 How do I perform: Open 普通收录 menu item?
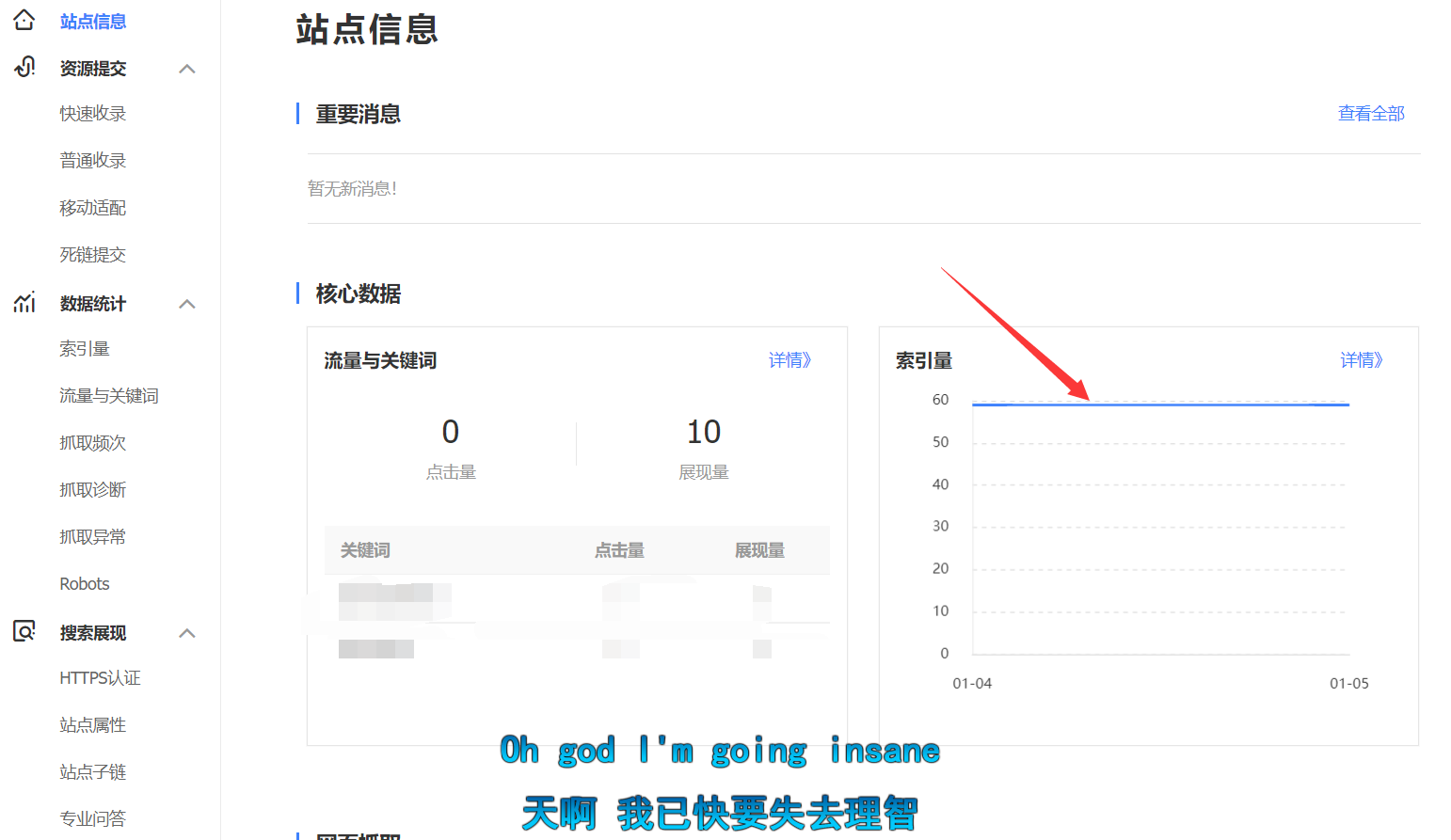[93, 161]
